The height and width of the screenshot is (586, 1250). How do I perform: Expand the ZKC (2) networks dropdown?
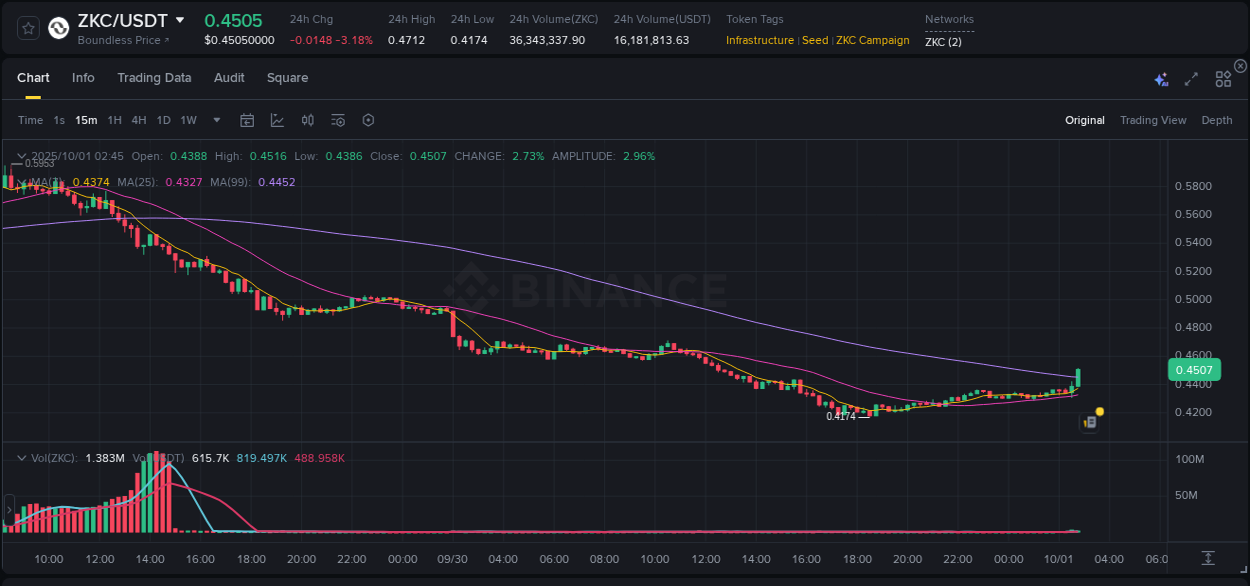(x=943, y=42)
